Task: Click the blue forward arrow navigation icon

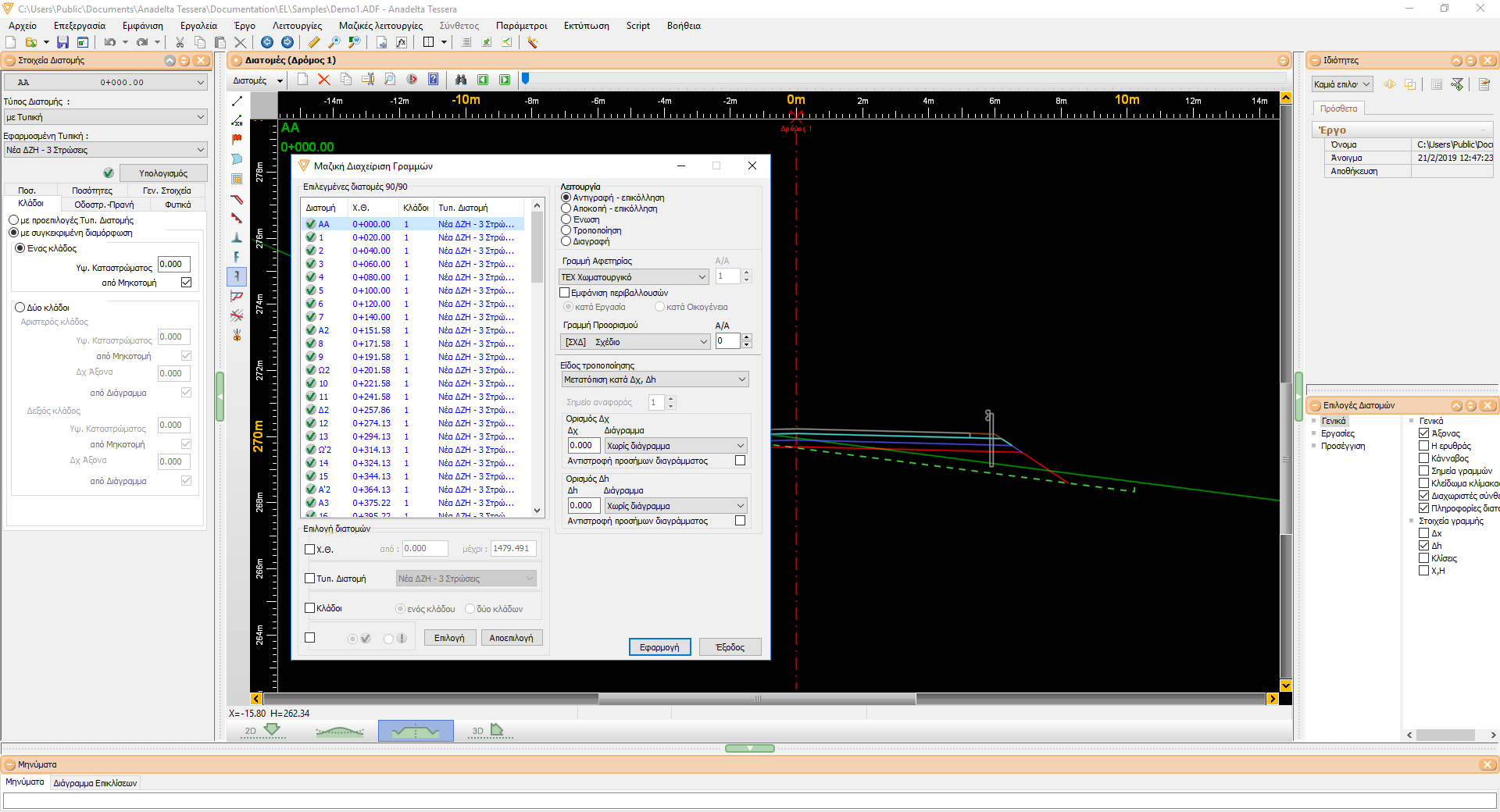Action: click(287, 42)
